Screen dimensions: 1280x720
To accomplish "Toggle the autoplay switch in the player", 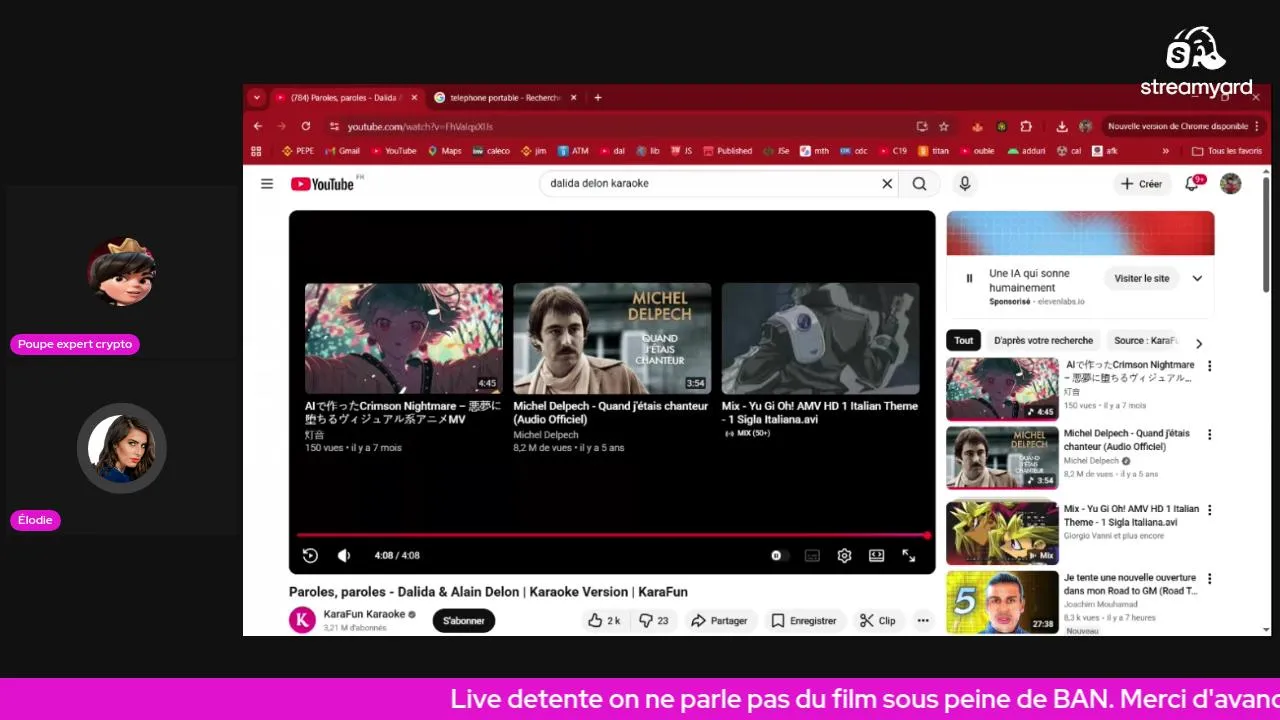I will point(779,556).
